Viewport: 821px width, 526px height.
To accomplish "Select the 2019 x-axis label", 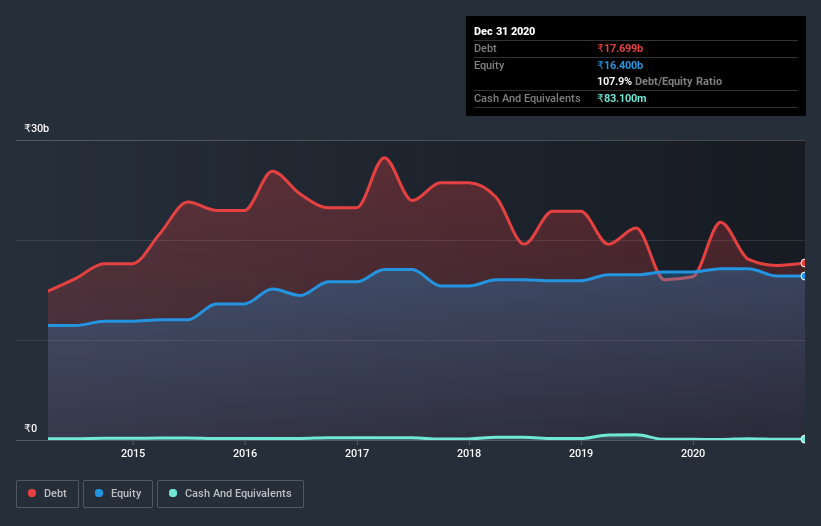I will [x=581, y=453].
